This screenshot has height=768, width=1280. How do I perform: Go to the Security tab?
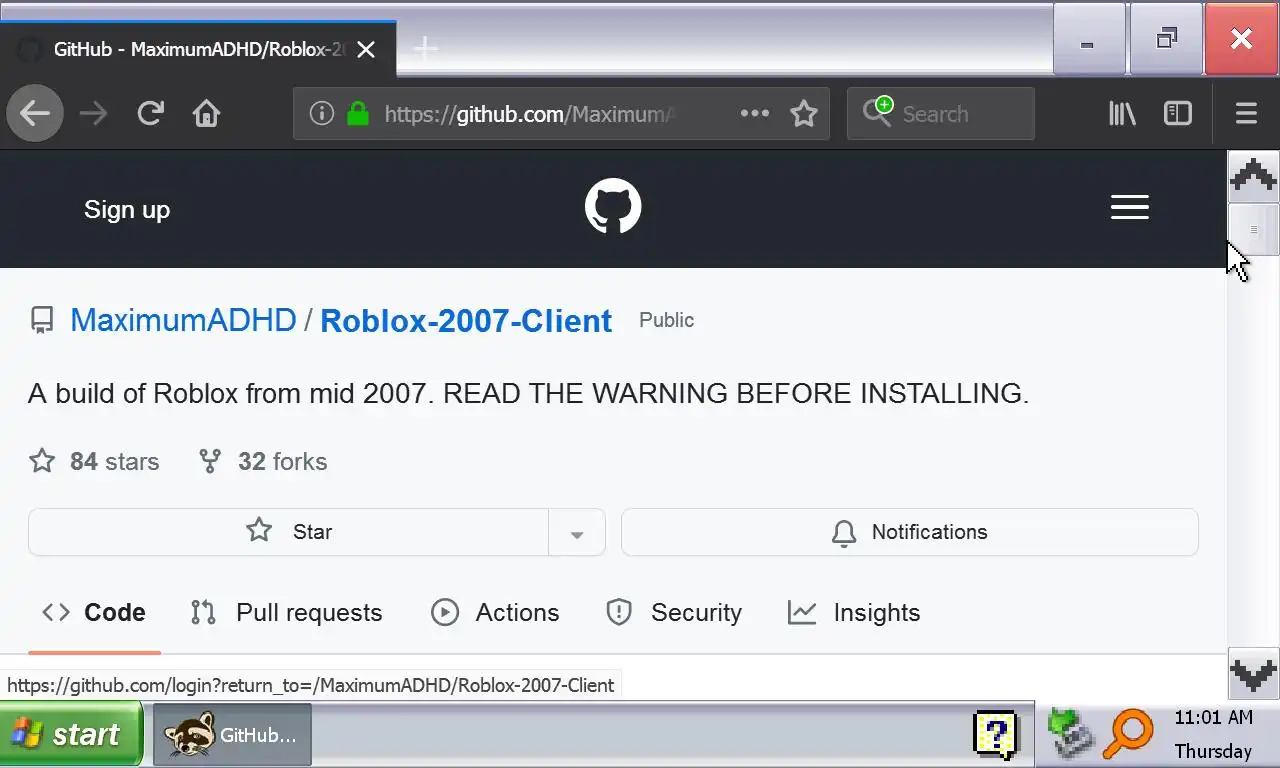click(x=674, y=612)
